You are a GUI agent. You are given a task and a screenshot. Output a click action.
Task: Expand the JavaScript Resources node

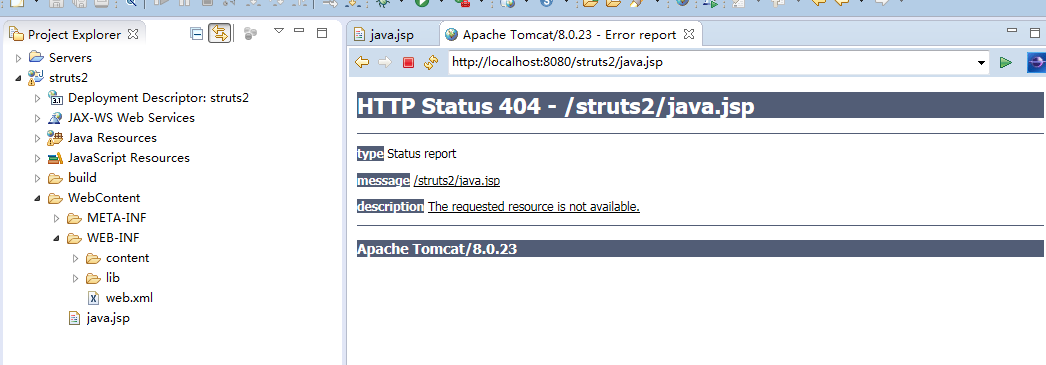[37, 158]
